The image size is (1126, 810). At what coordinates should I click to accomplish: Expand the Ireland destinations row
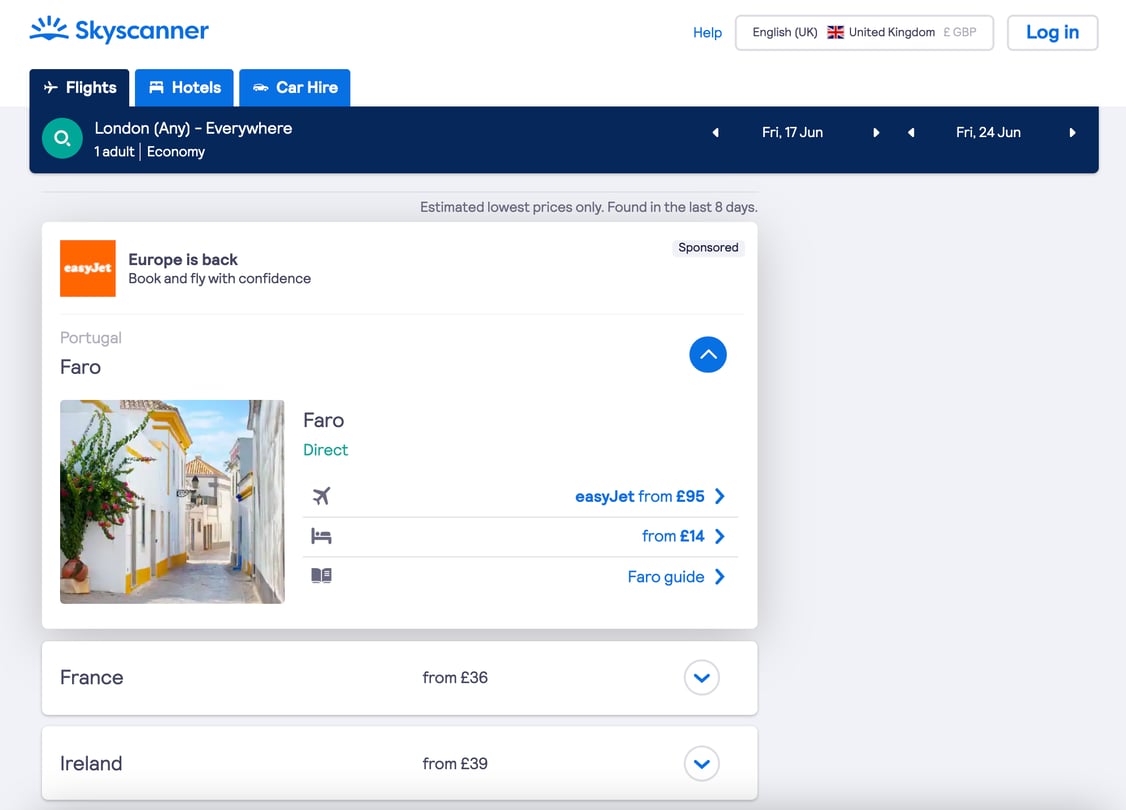(702, 764)
